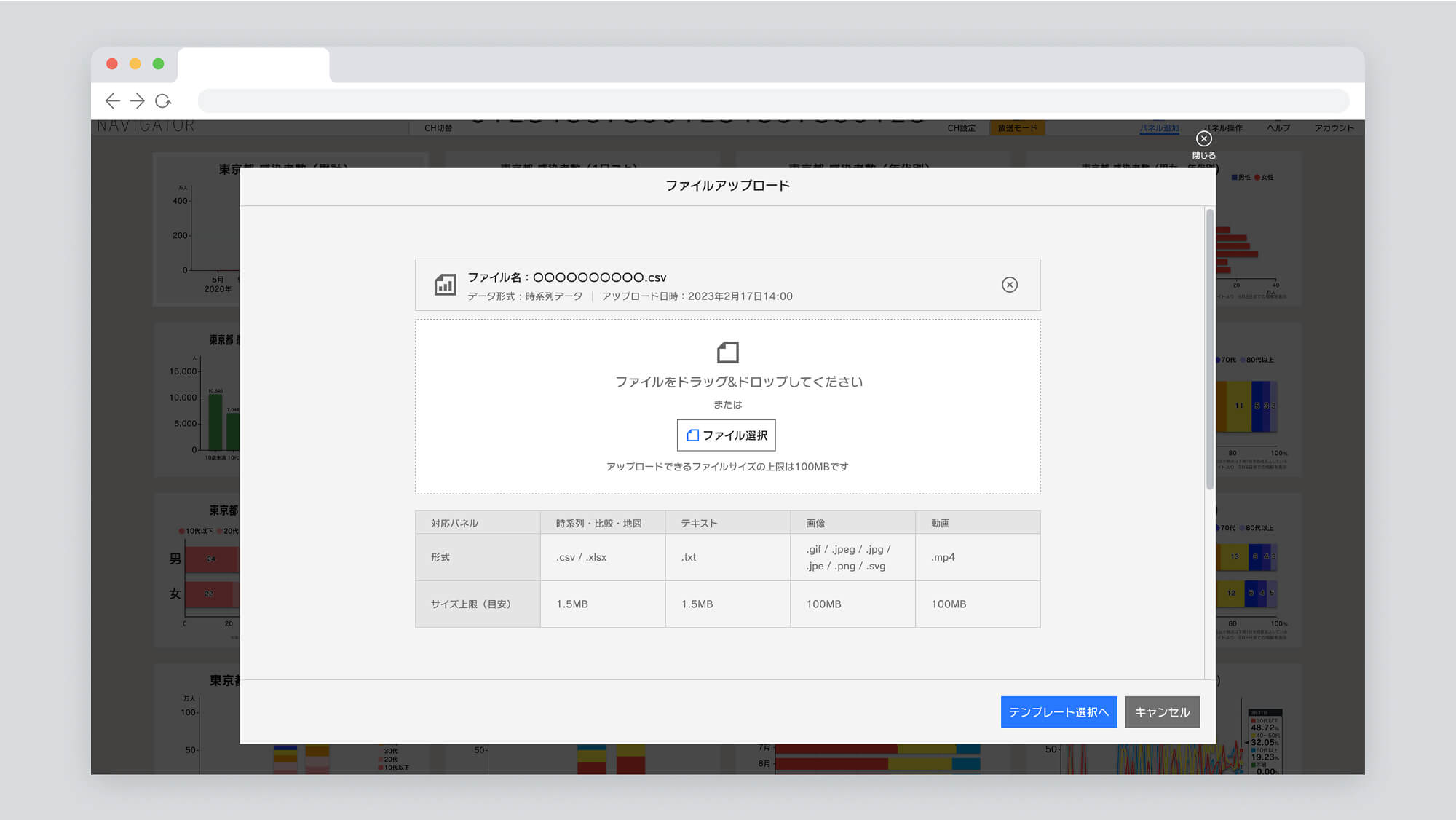This screenshot has width=1456, height=820.
Task: Cancel upload with キャンセル button
Action: click(x=1162, y=712)
